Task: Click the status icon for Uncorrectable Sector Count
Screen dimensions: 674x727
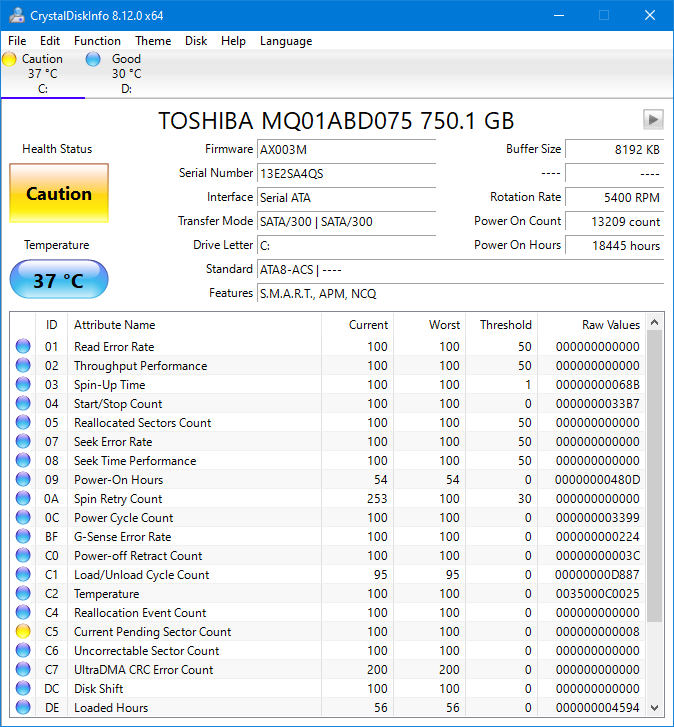Action: pos(23,650)
